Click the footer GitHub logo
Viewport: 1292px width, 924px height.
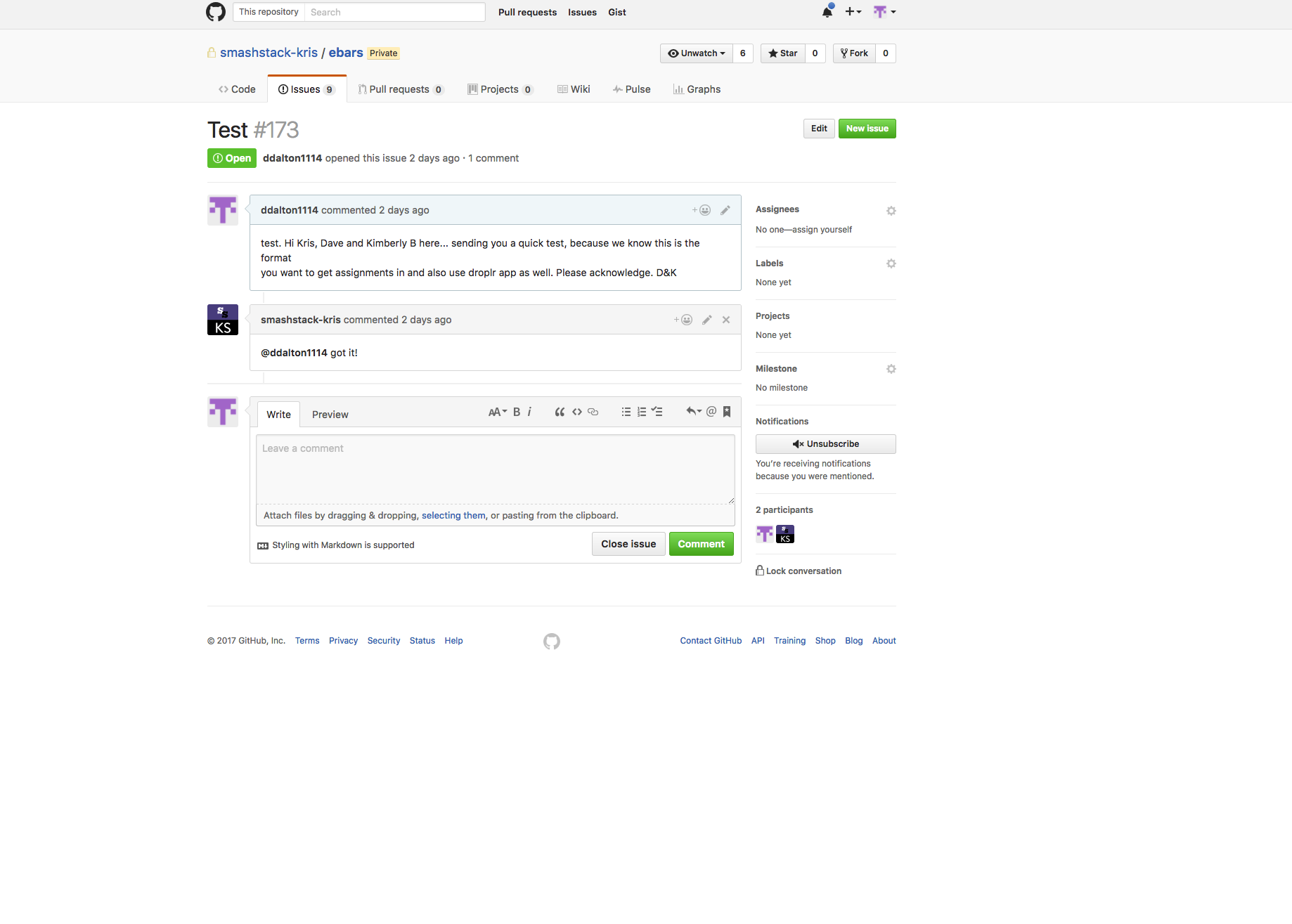[552, 642]
